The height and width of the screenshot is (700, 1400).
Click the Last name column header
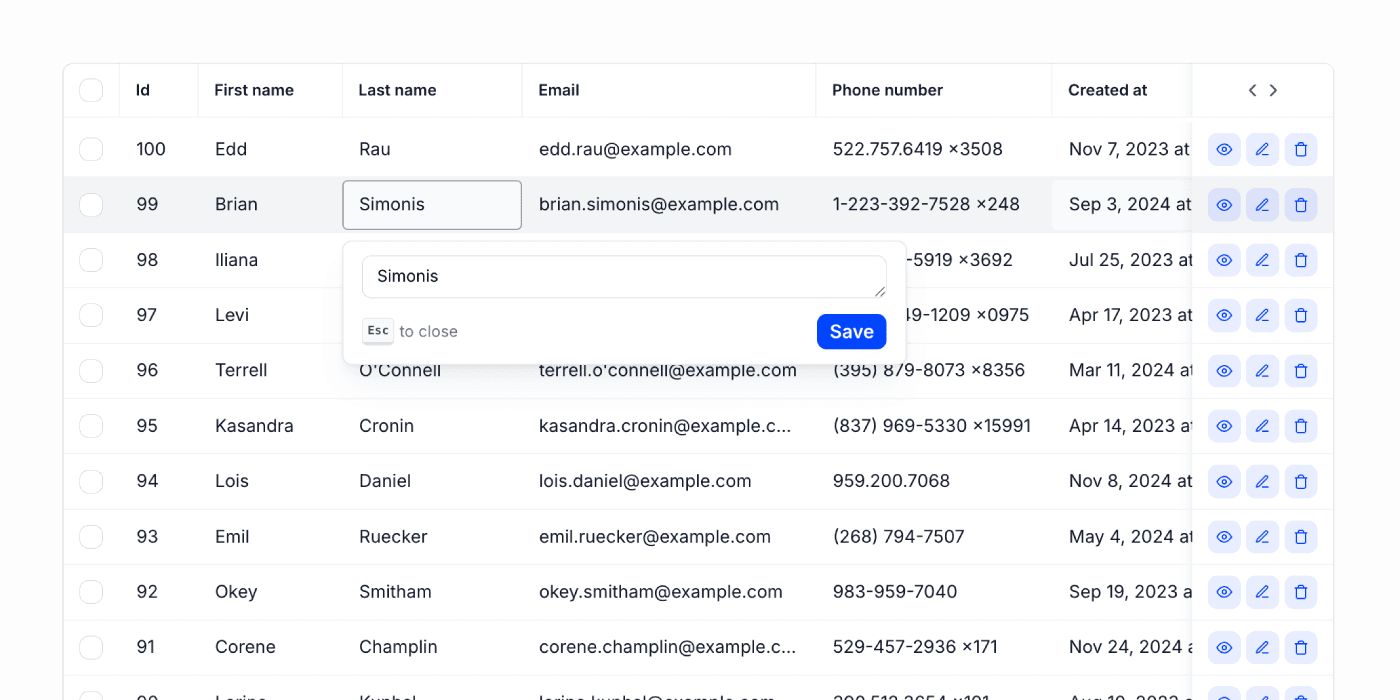[x=432, y=90]
